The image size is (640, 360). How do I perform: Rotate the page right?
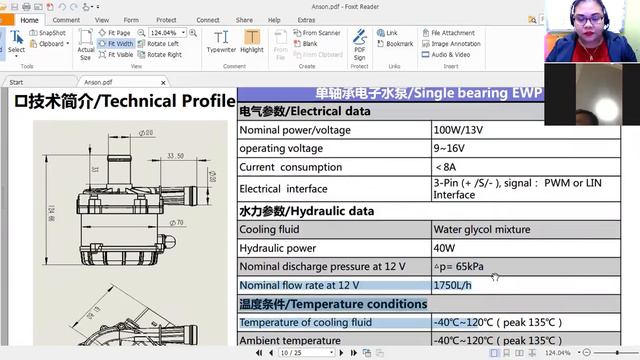(160, 55)
